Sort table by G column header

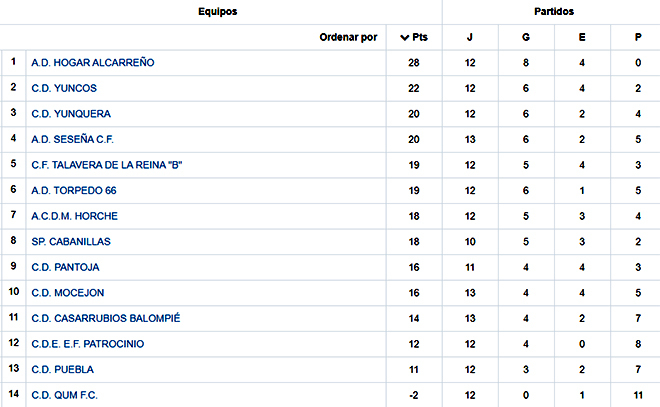[526, 37]
